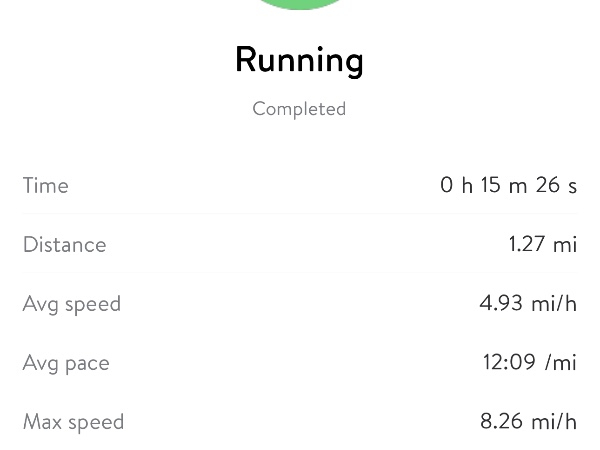This screenshot has width=600, height=450.
Task: Click the 8.26 max speed number
Action: point(501,422)
